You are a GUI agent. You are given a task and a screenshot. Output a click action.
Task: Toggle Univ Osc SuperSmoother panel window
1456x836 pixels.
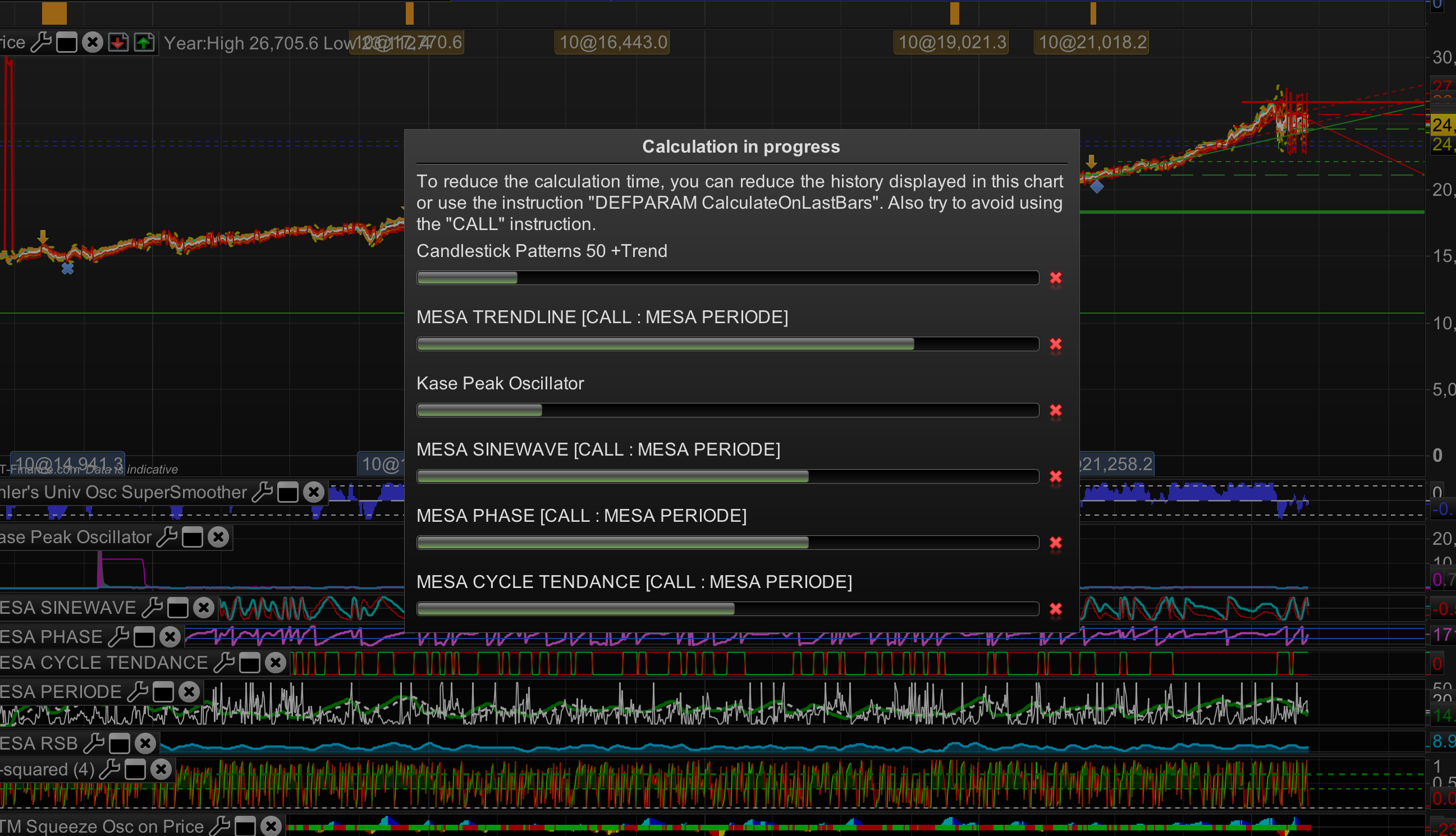click(288, 493)
